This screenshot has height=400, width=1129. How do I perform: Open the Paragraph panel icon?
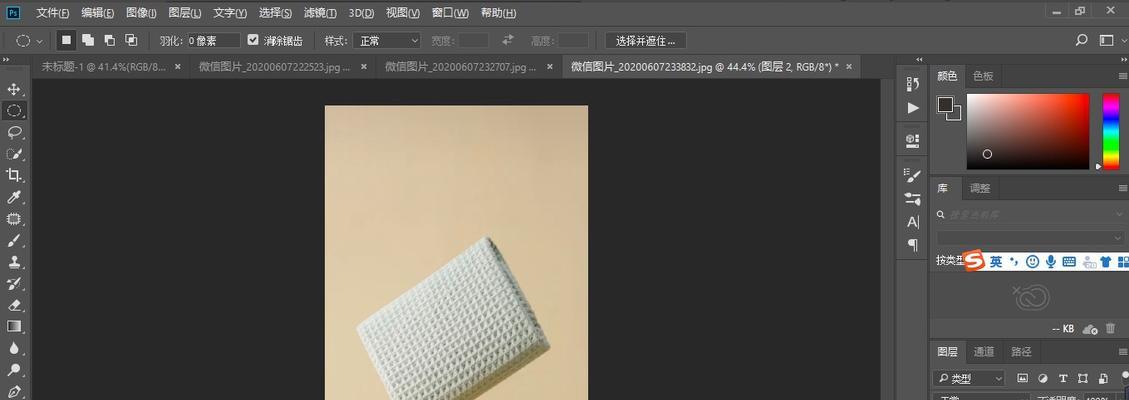[913, 245]
